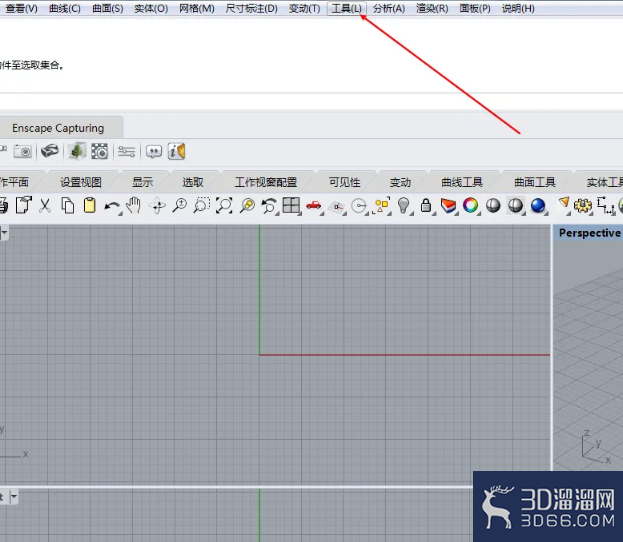Open the 渲染(R) menu

click(x=432, y=8)
